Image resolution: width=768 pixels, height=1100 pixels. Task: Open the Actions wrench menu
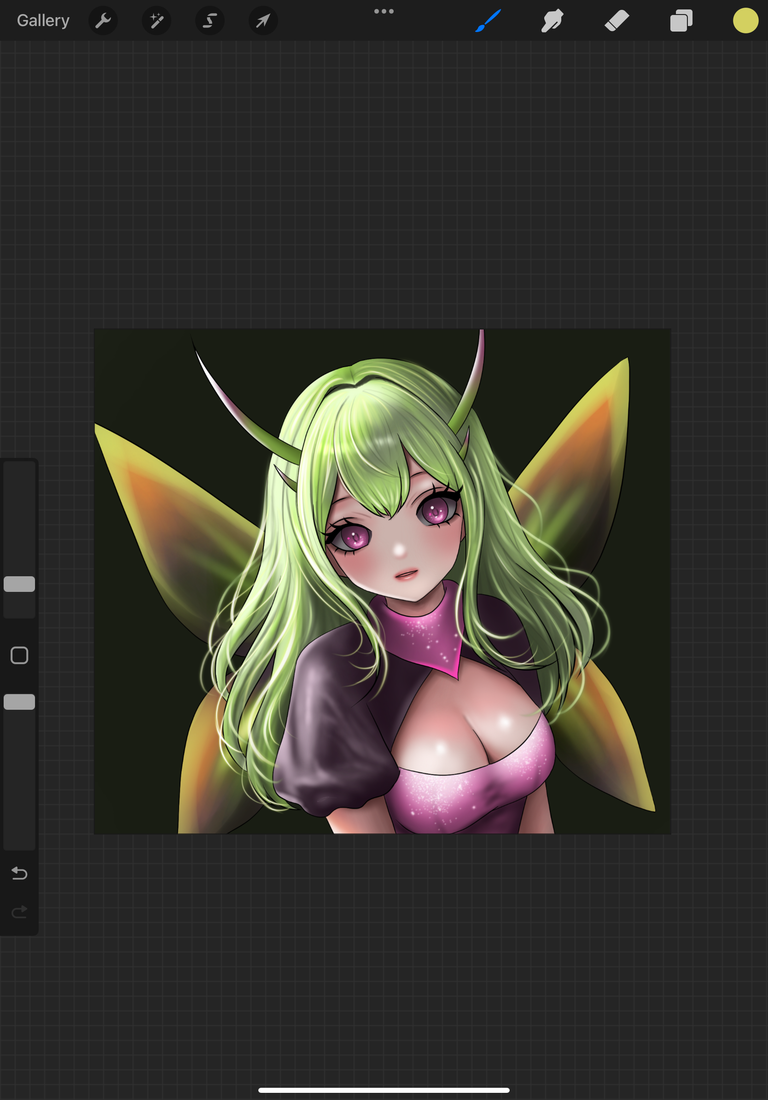pyautogui.click(x=103, y=21)
